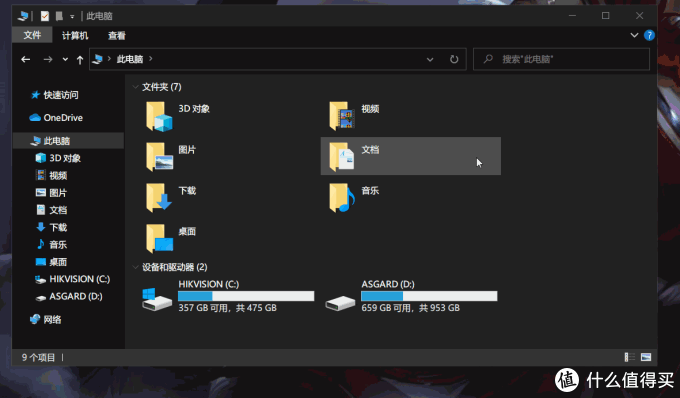Open HIKVISION (C:) in the sidebar
Screen dimensions: 680x398
pyautogui.click(x=72, y=279)
